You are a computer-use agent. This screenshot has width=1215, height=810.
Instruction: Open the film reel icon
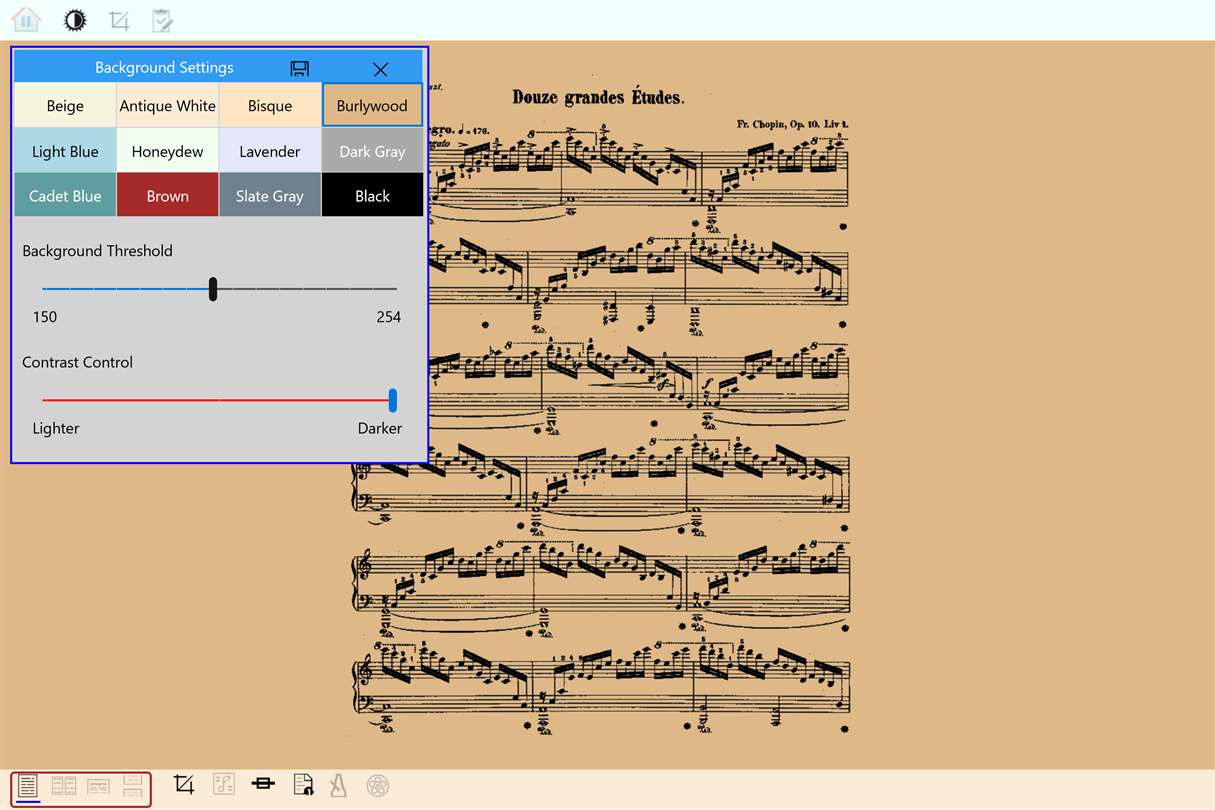coord(377,785)
